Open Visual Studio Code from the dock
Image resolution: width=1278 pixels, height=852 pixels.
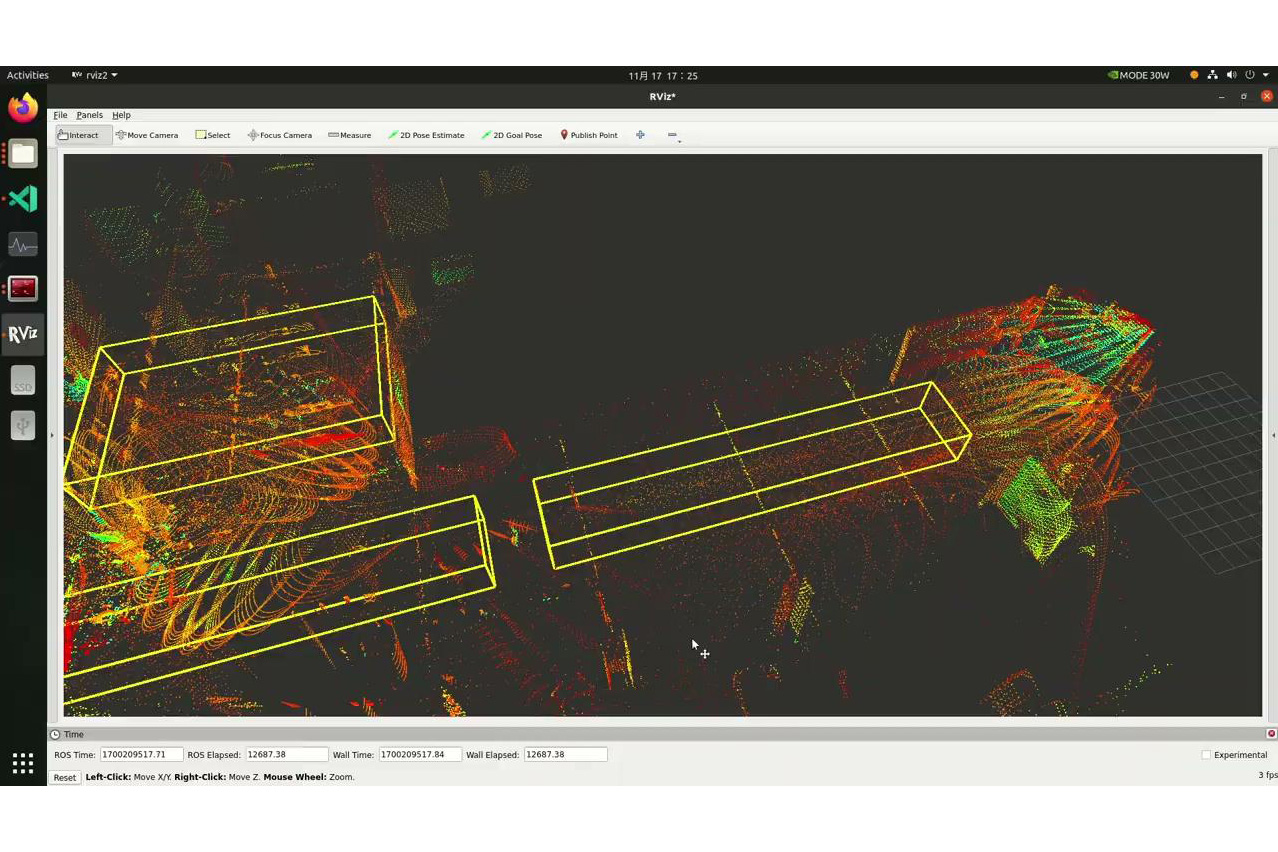point(23,199)
